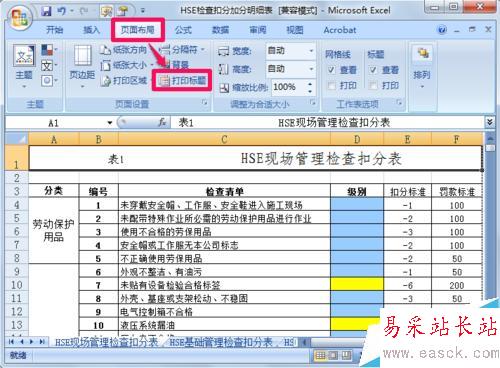Viewport: 500px width, 368px height.
Task: Launch 页面设置 page setup dialog
Action: click(204, 103)
